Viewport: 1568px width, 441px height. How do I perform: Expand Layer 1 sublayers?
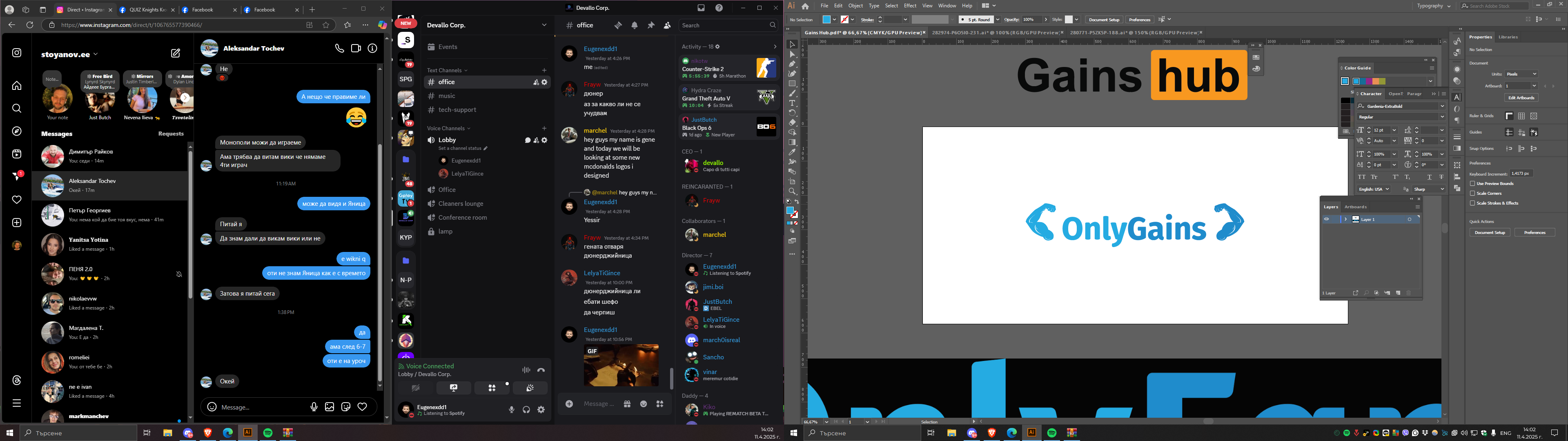(1345, 219)
